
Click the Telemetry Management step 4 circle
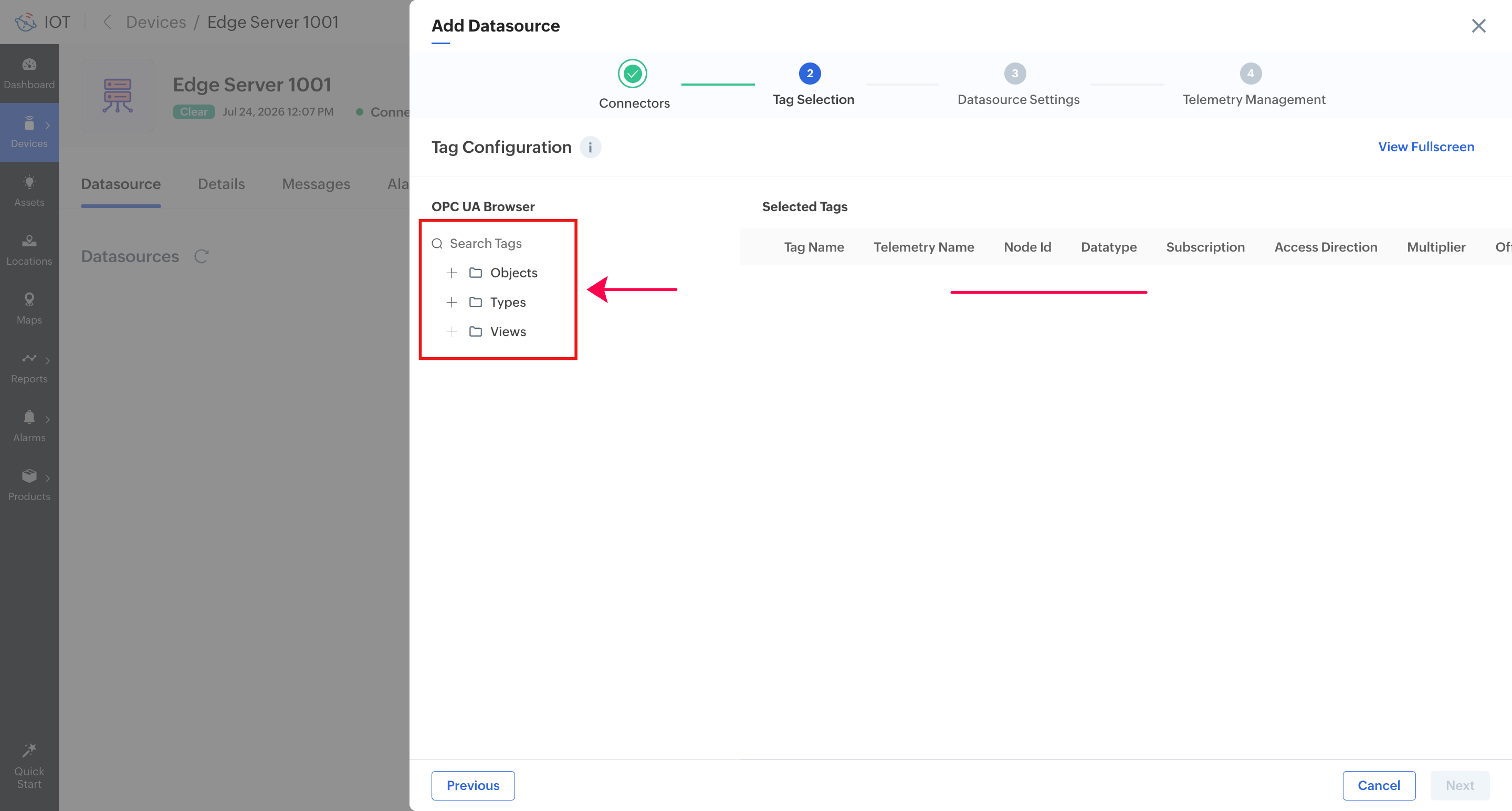click(1251, 74)
